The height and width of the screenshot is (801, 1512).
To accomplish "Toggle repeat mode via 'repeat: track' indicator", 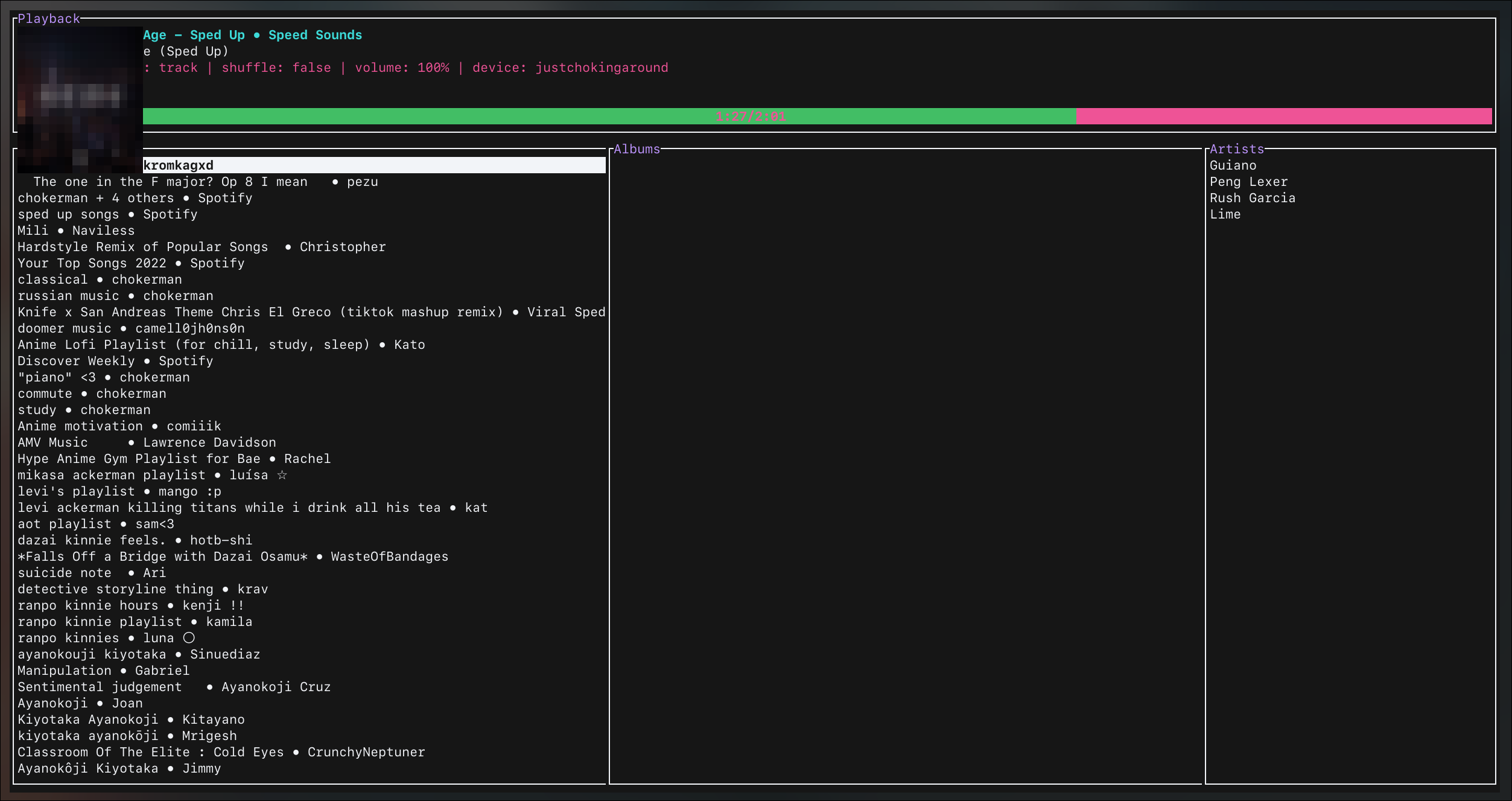I will pos(178,68).
